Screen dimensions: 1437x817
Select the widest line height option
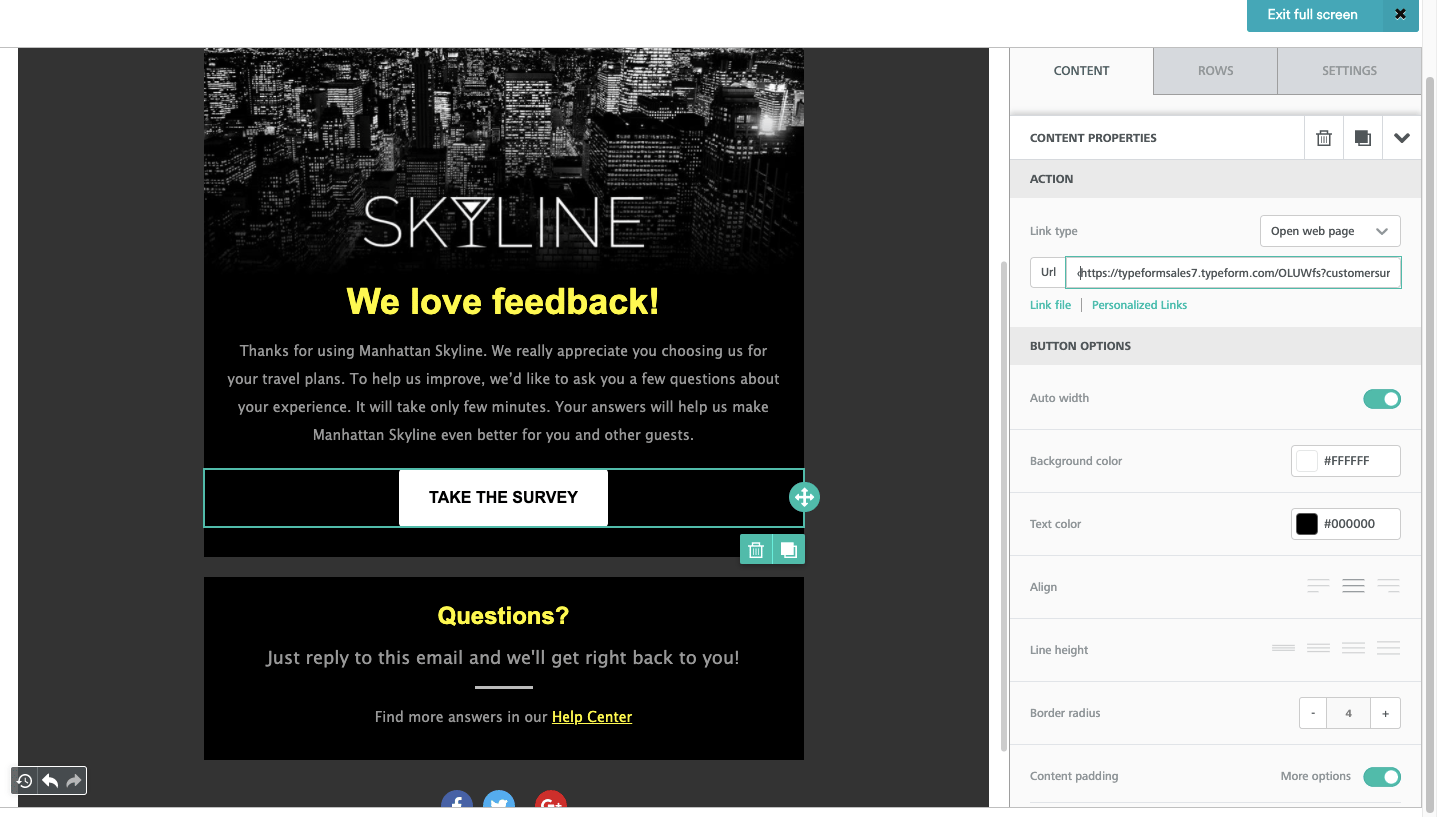pyautogui.click(x=1388, y=649)
